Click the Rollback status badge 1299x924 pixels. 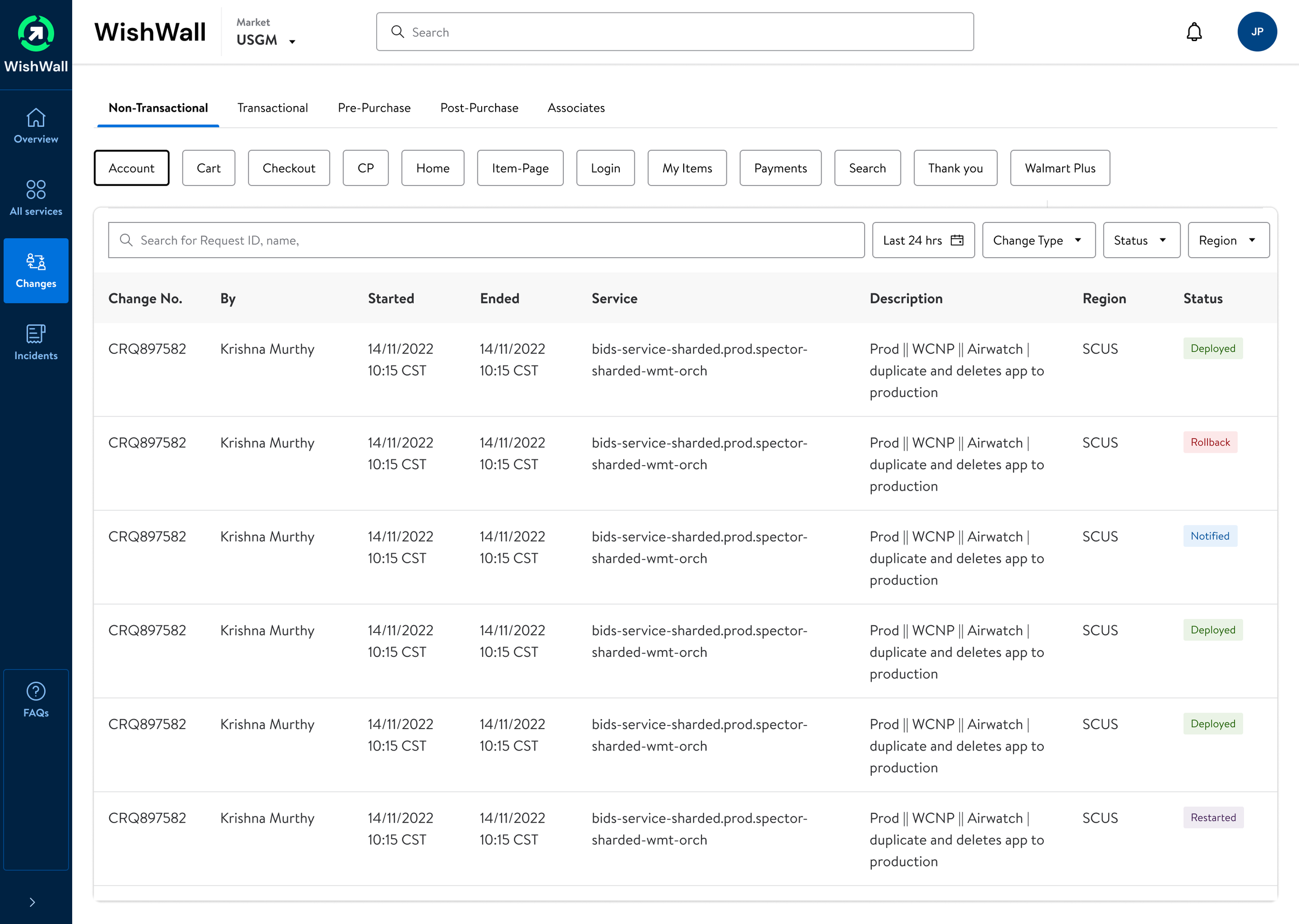[x=1210, y=442]
